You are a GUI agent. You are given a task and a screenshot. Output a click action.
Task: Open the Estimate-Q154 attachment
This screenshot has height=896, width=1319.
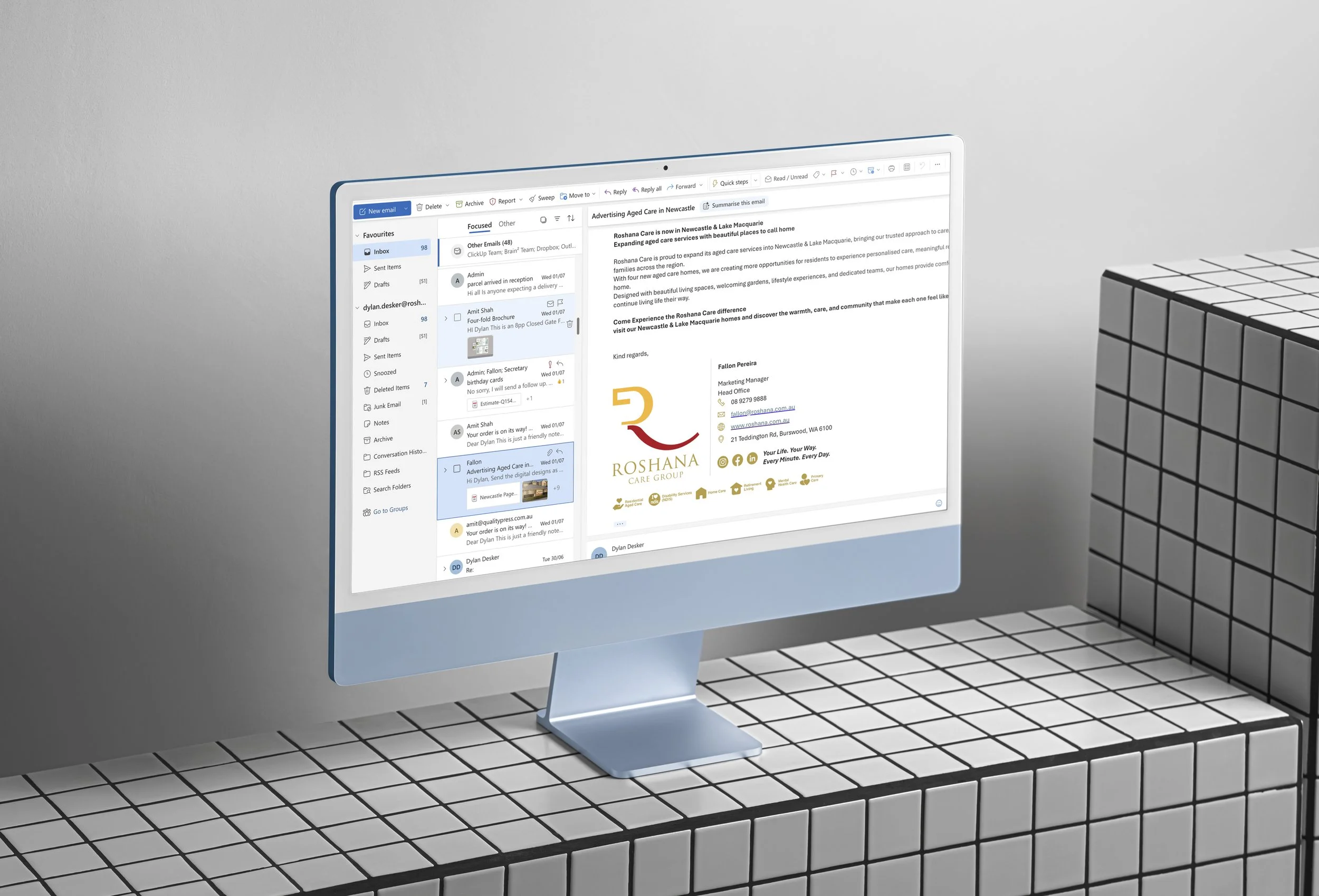pyautogui.click(x=493, y=403)
